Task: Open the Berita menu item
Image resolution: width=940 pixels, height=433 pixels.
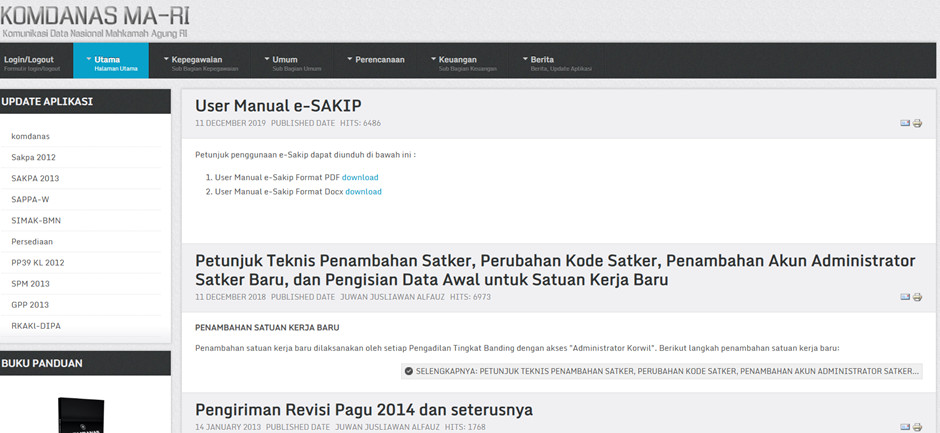Action: (548, 61)
